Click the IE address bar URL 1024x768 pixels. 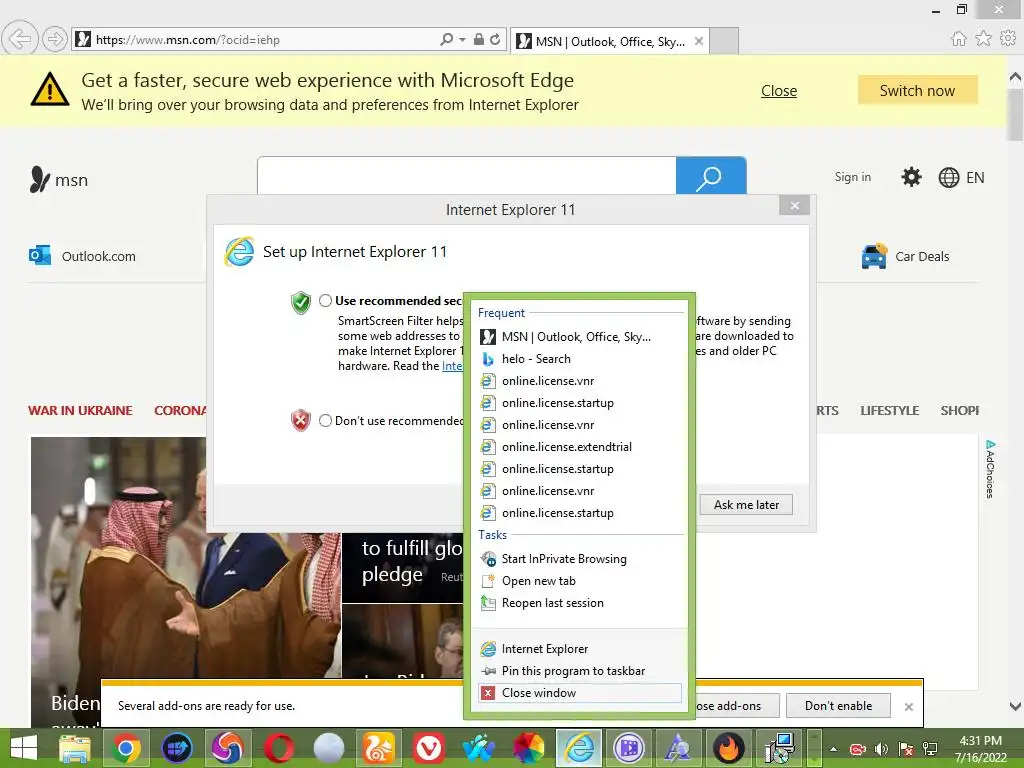(188, 40)
